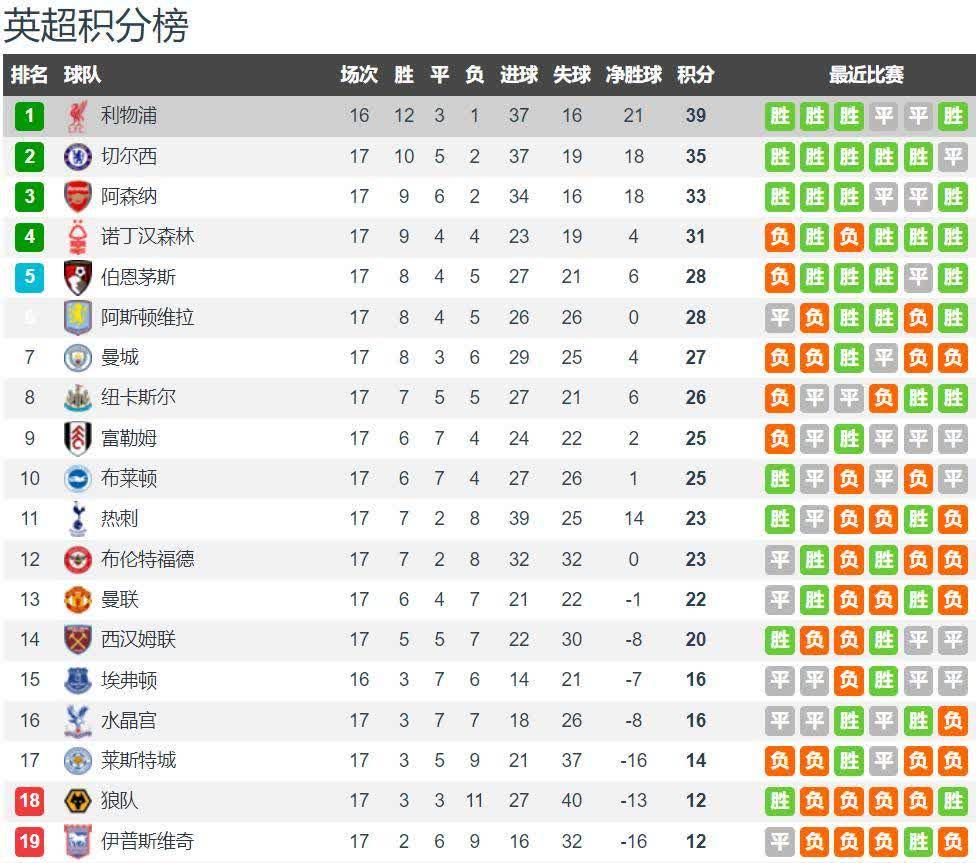Open the 富勒姆 team link
The width and height of the screenshot is (976, 863).
click(x=129, y=438)
